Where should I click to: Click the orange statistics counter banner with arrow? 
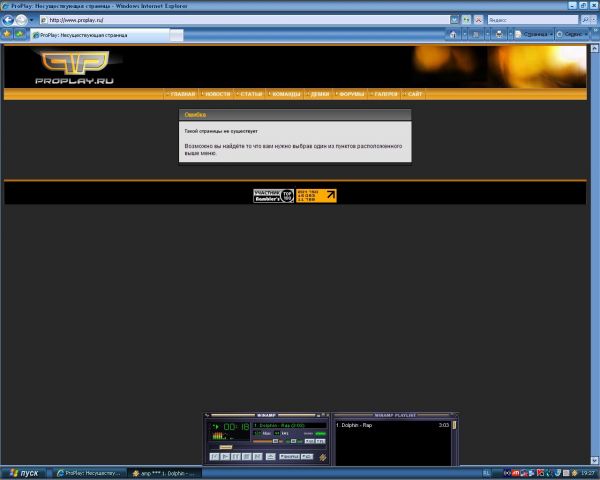(316, 196)
